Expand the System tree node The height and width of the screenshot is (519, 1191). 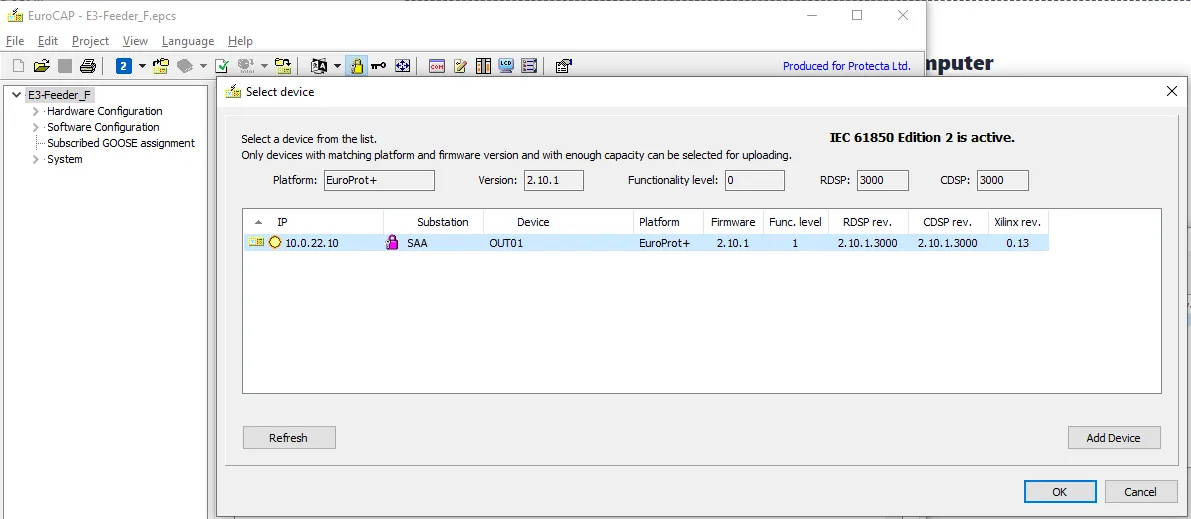click(x=36, y=160)
